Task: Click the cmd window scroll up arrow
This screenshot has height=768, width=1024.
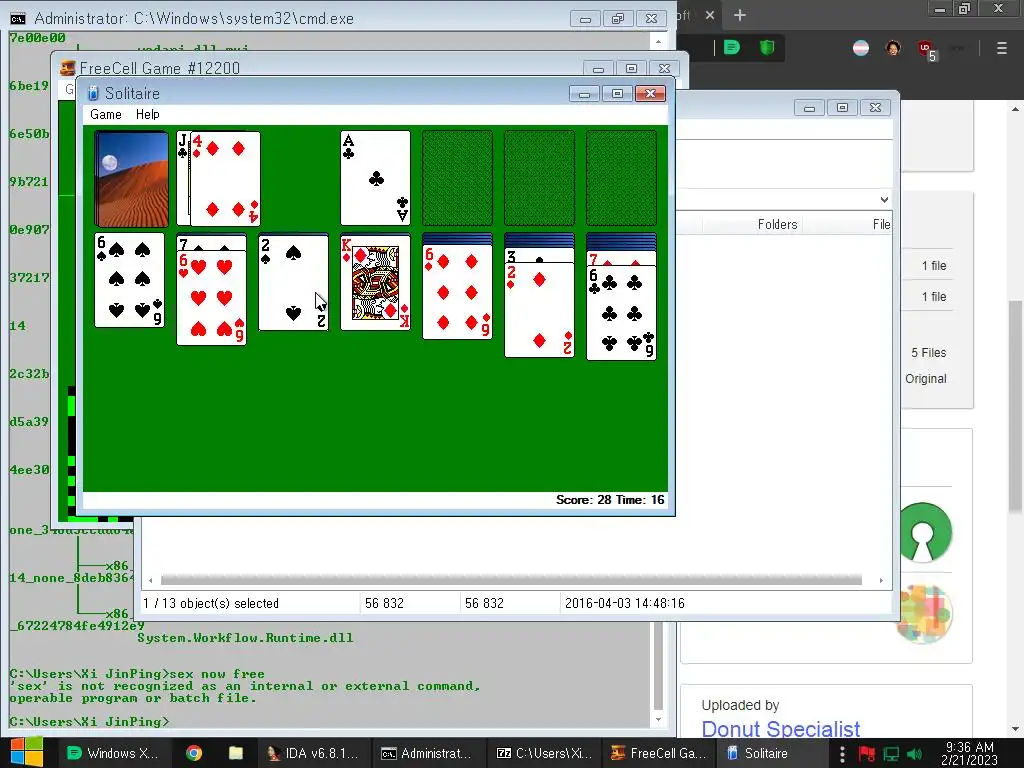Action: pos(658,42)
